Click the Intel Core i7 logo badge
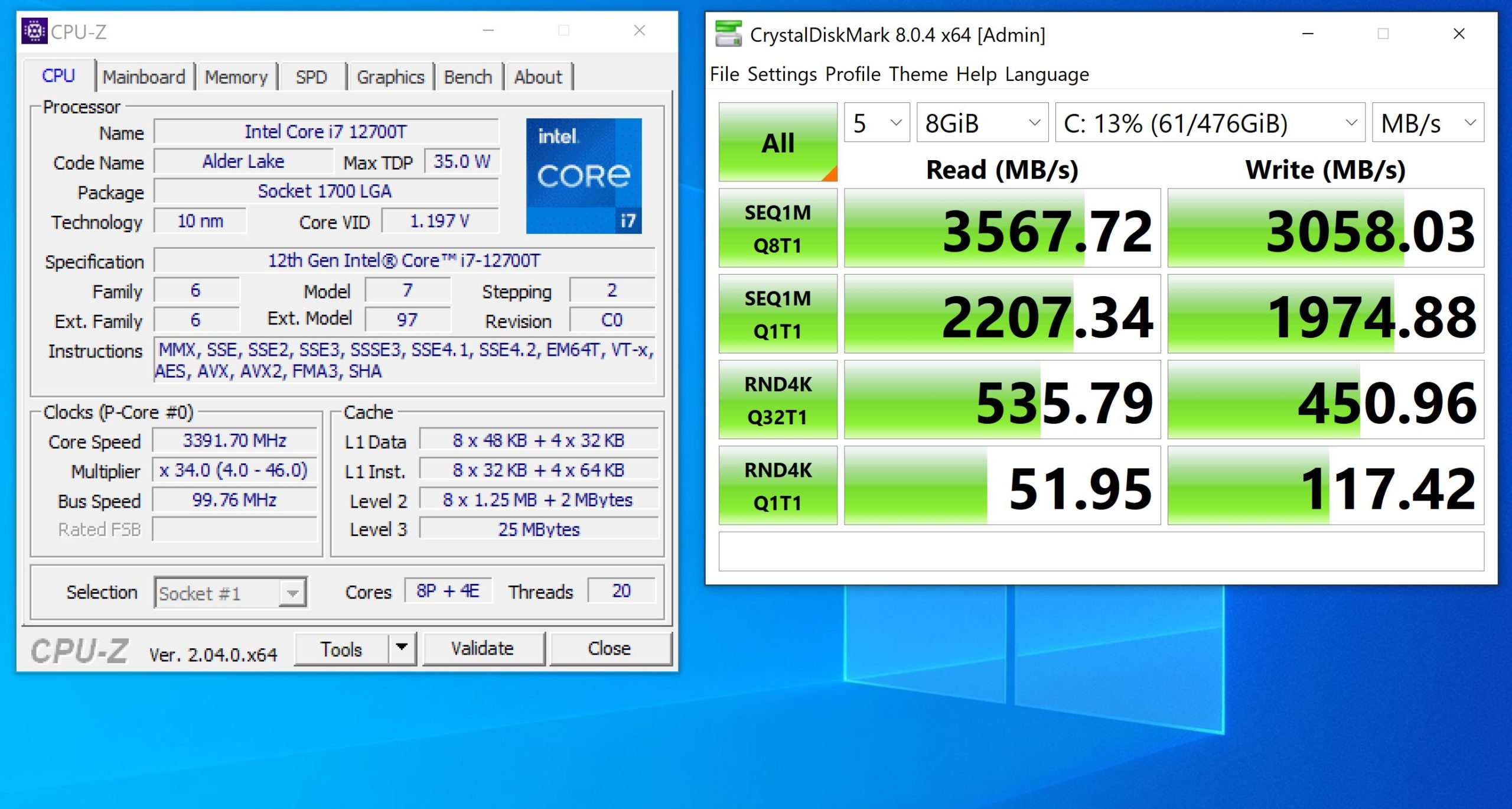 click(584, 176)
